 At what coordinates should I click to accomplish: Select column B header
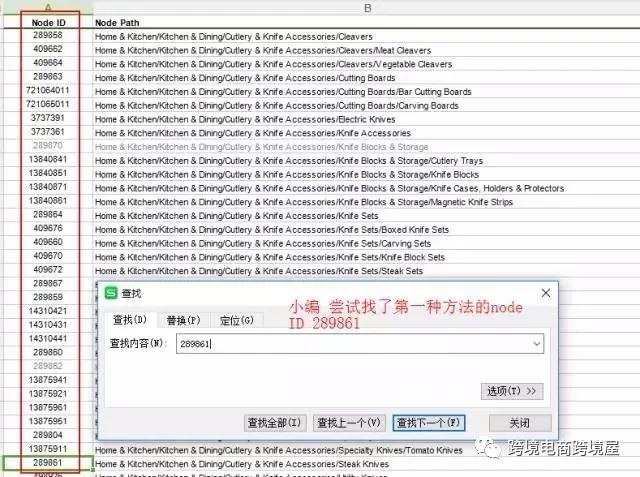pos(366,7)
